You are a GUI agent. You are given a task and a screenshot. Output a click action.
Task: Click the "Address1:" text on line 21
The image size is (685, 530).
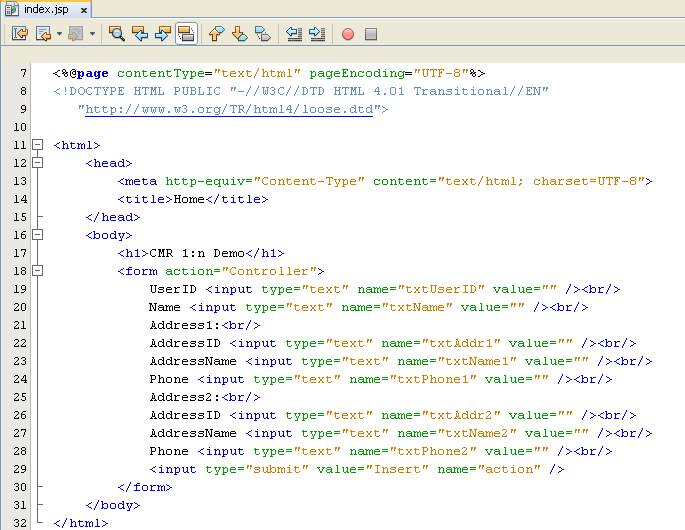[x=185, y=325]
